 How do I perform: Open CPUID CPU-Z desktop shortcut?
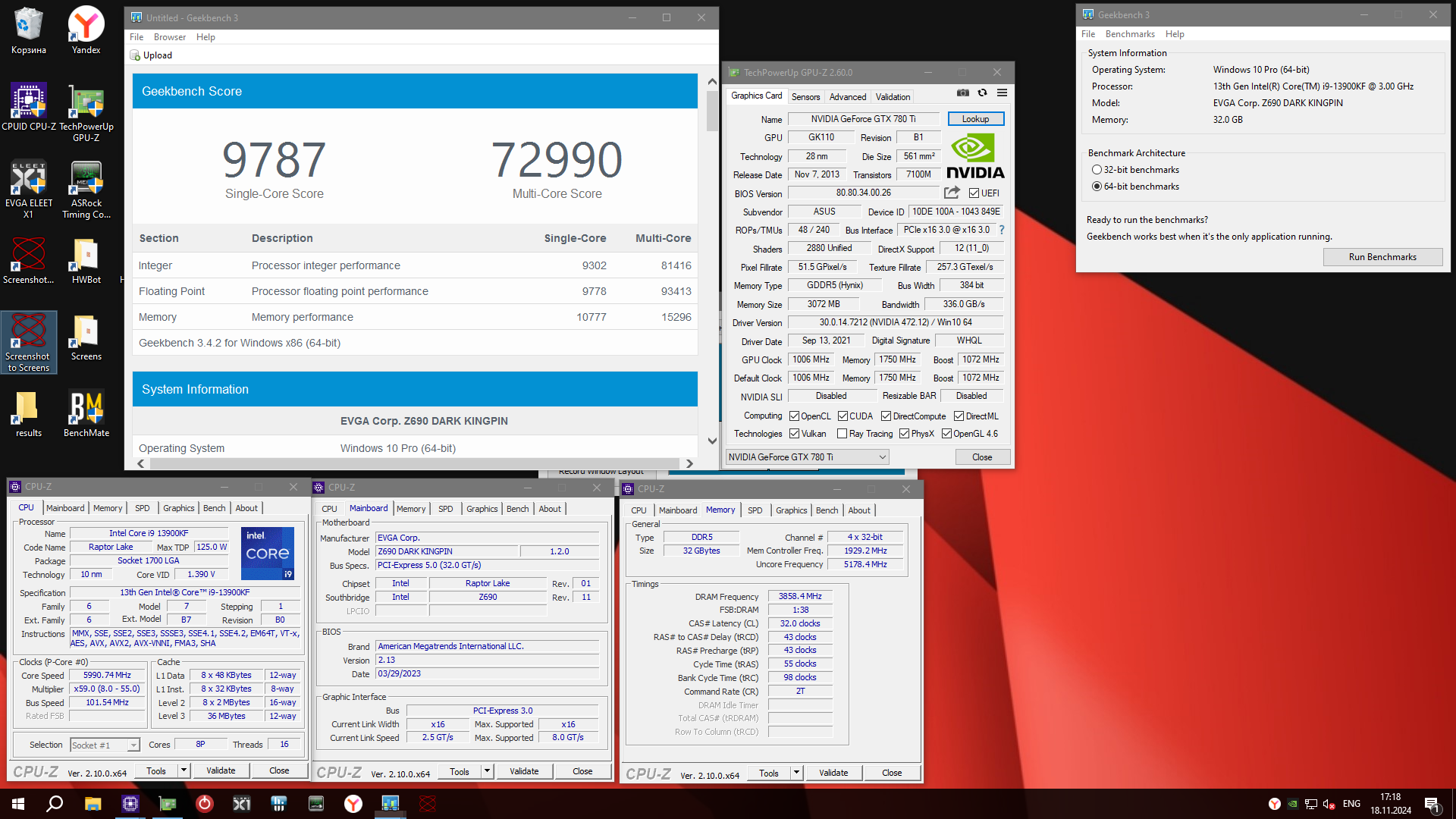tap(29, 107)
